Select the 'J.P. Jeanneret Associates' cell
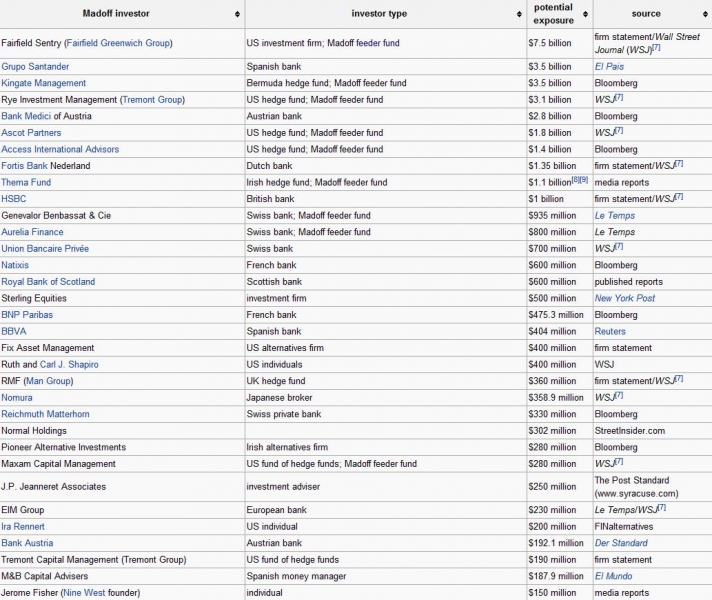The image size is (712, 600). (122, 487)
